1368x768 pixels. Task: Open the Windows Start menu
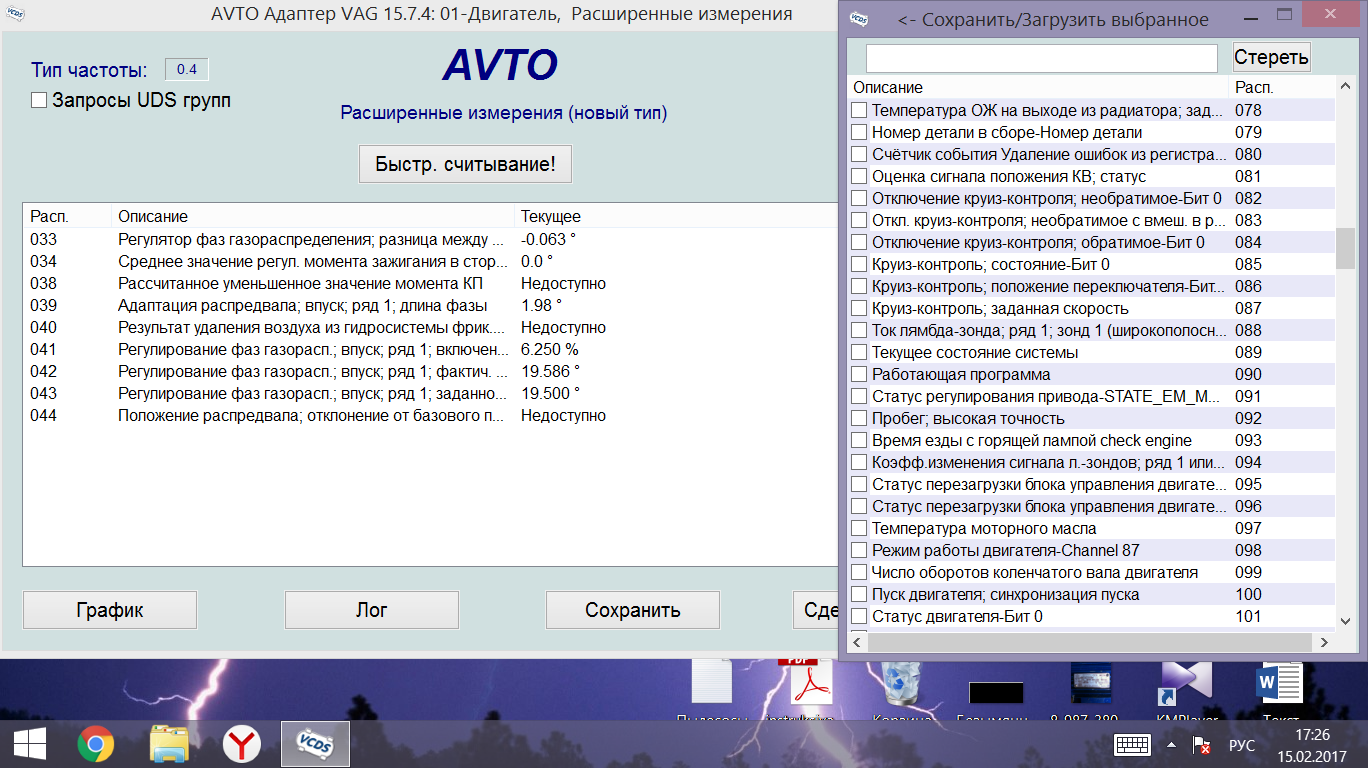(28, 744)
